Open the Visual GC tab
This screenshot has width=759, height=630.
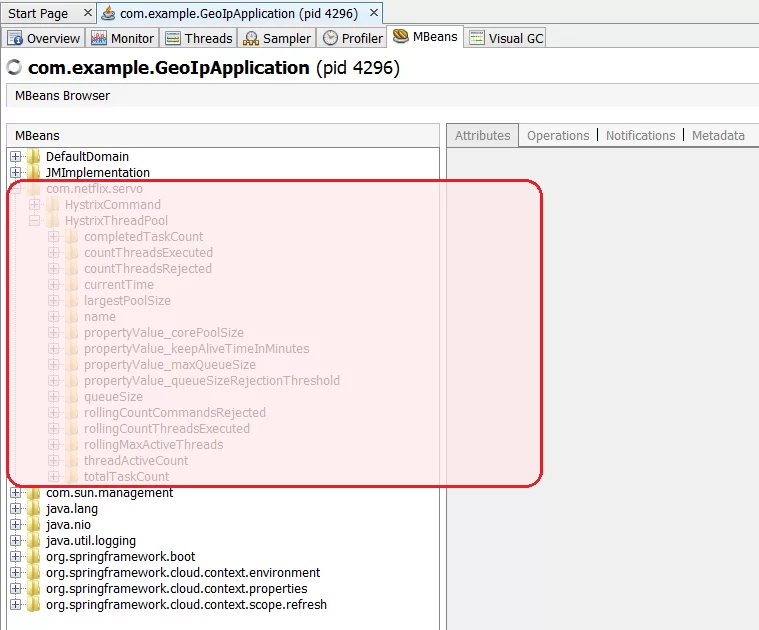pos(506,38)
